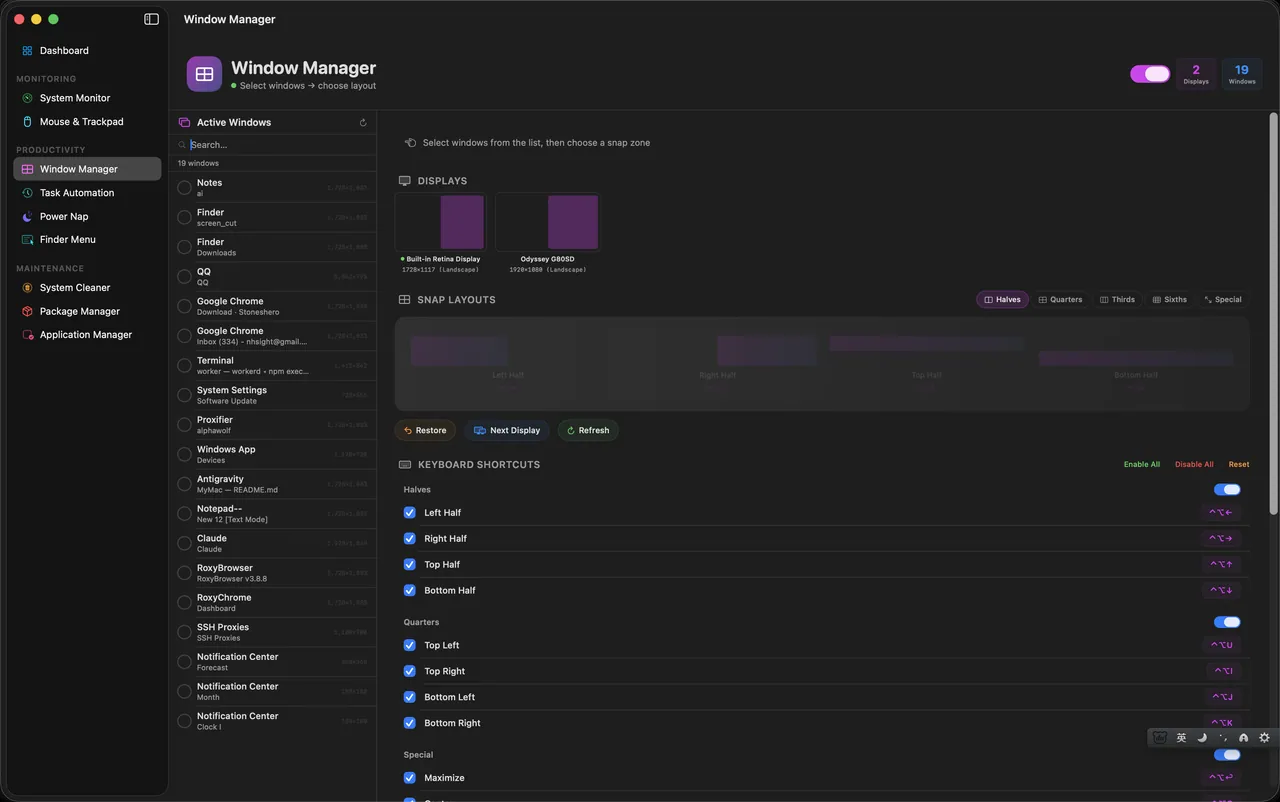This screenshot has height=802, width=1280.
Task: Open Task Automation in the sidebar
Action: coord(87,193)
